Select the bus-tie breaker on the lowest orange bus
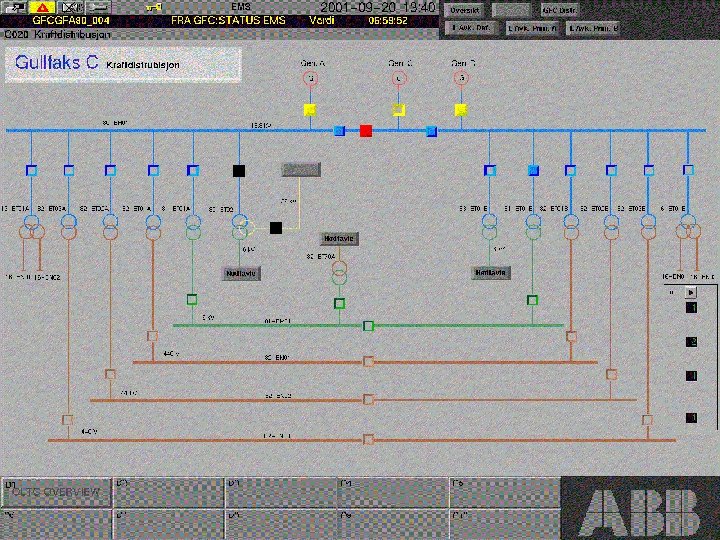The width and height of the screenshot is (720, 540). point(368,439)
